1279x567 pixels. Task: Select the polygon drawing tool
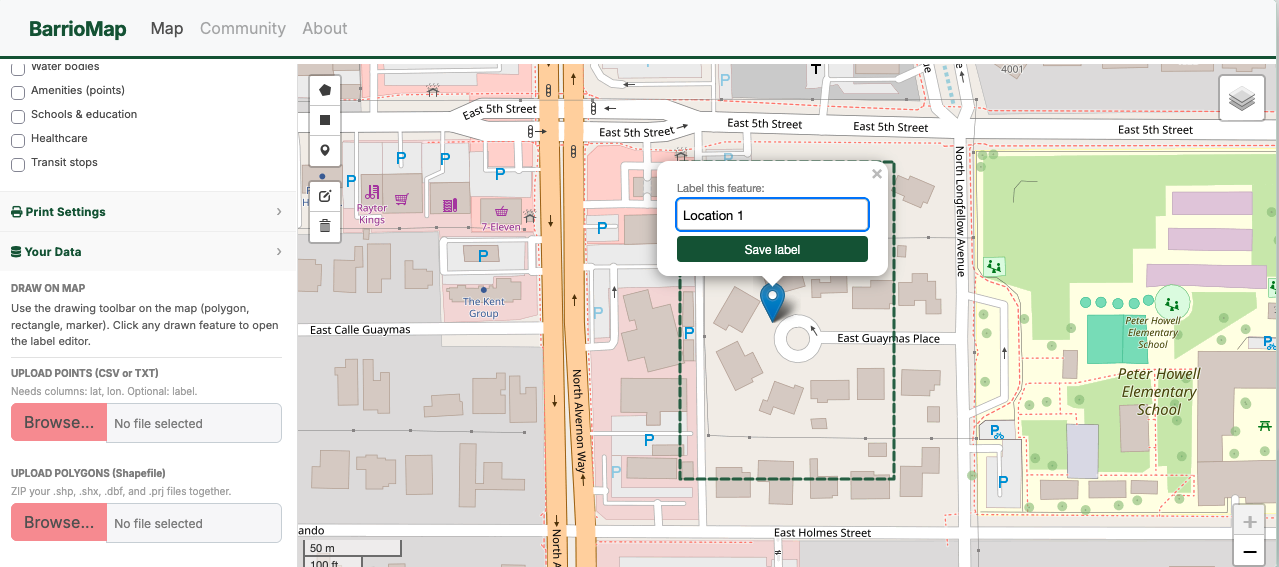pyautogui.click(x=325, y=90)
